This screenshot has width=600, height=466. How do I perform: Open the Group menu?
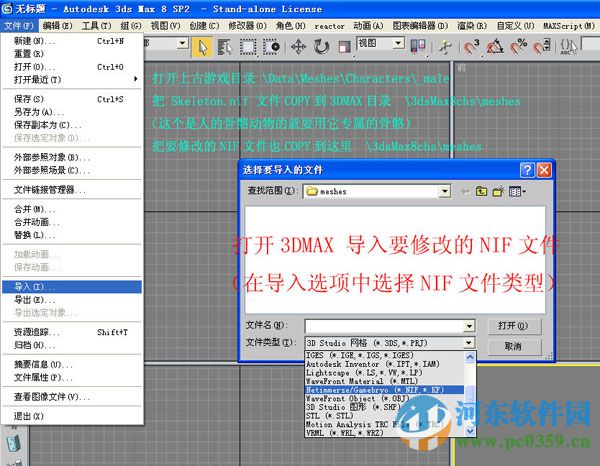click(131, 26)
